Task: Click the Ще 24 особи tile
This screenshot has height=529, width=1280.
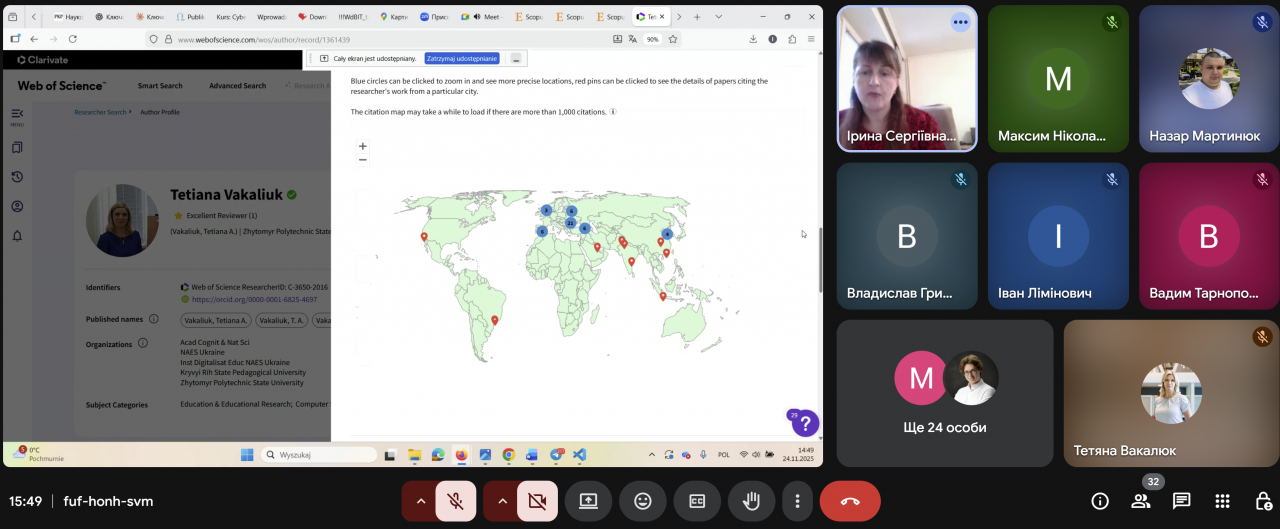Action: pyautogui.click(x=944, y=393)
